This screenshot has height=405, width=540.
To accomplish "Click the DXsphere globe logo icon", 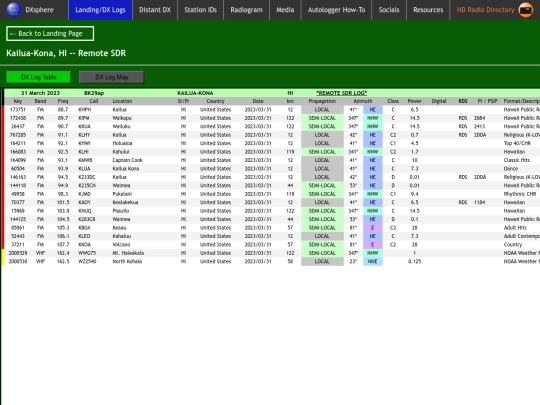I will click(14, 9).
